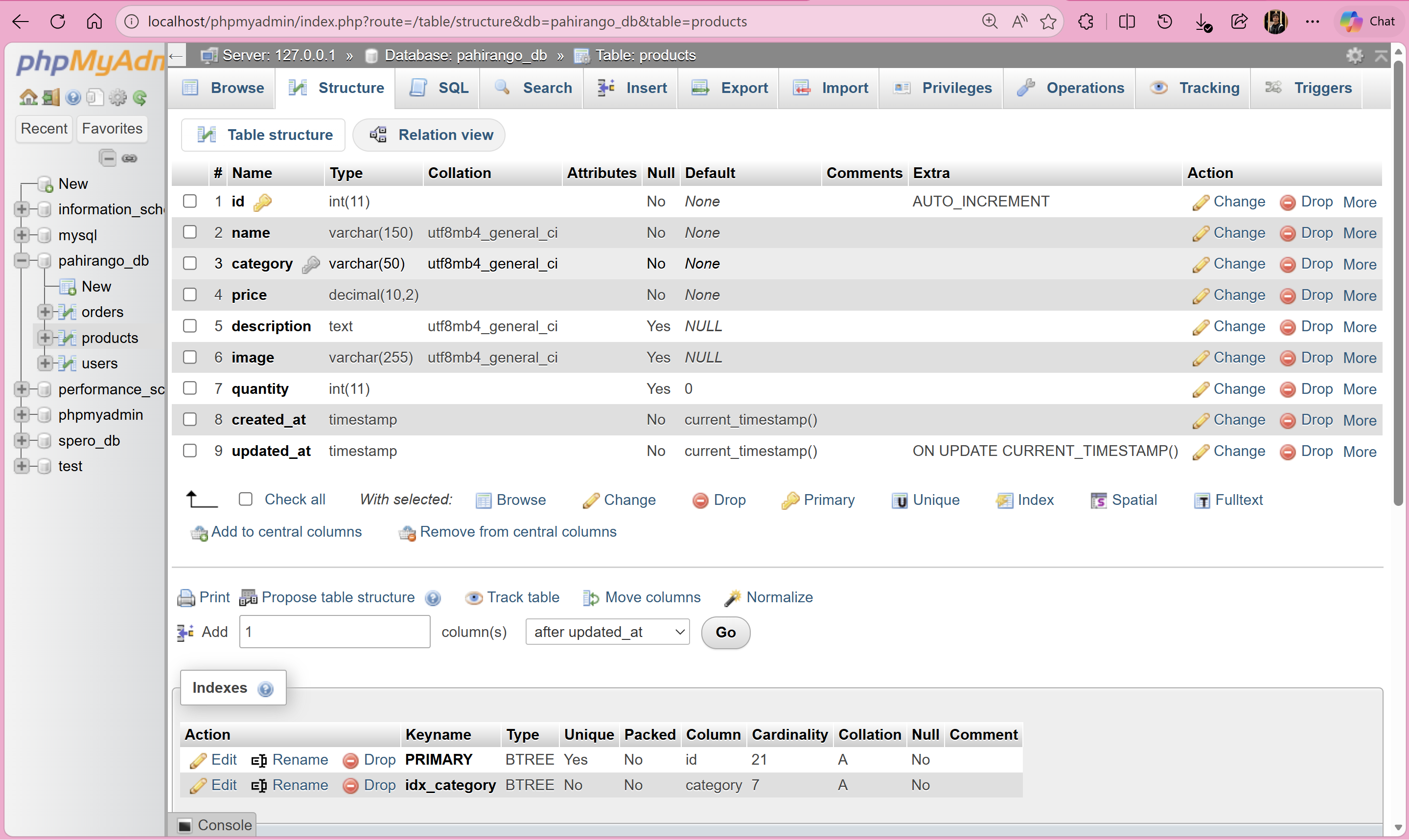1409x840 pixels.
Task: Expand the users table in the sidebar
Action: 45,363
